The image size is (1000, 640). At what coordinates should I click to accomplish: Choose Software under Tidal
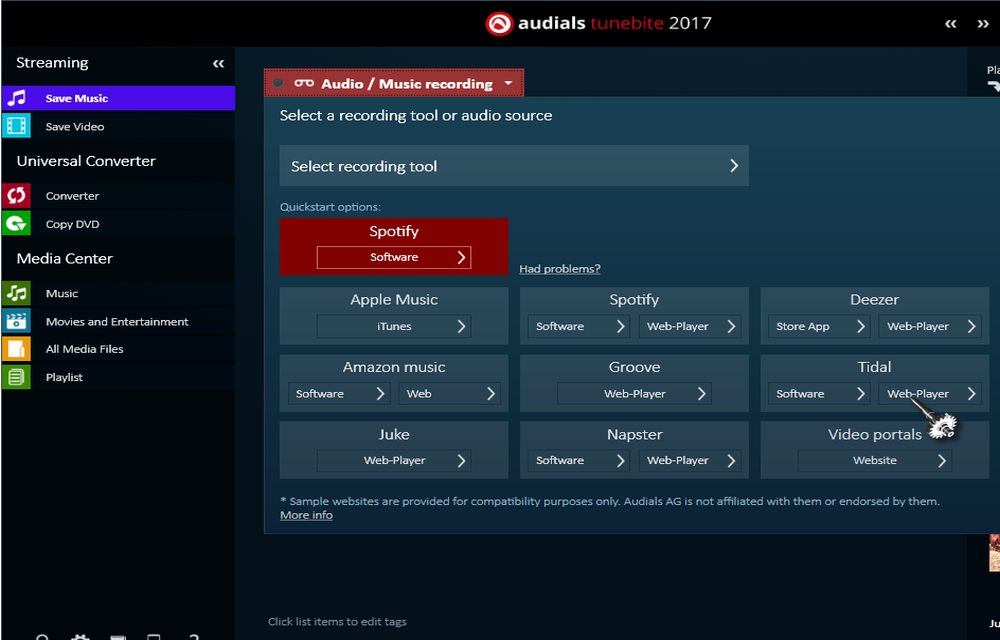click(x=819, y=393)
